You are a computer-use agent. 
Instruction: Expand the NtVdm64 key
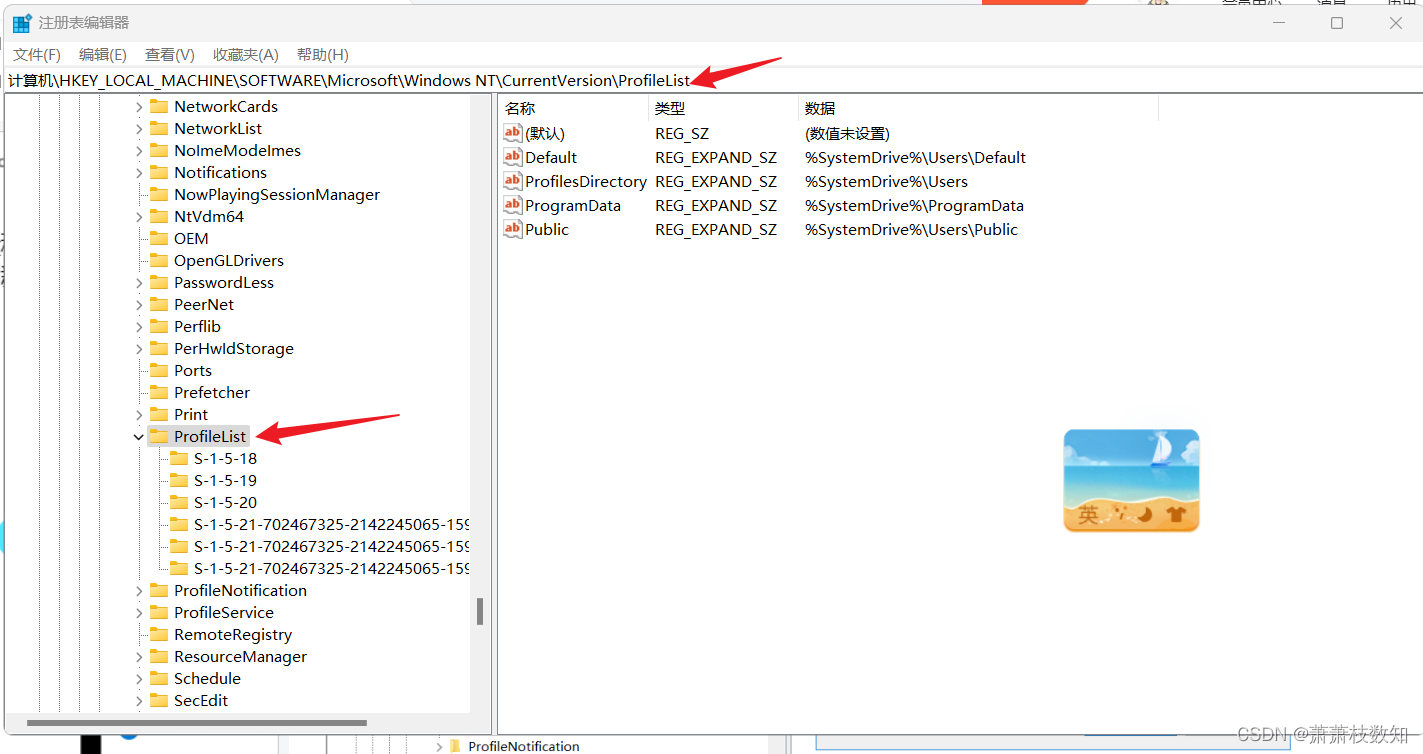[x=139, y=217]
